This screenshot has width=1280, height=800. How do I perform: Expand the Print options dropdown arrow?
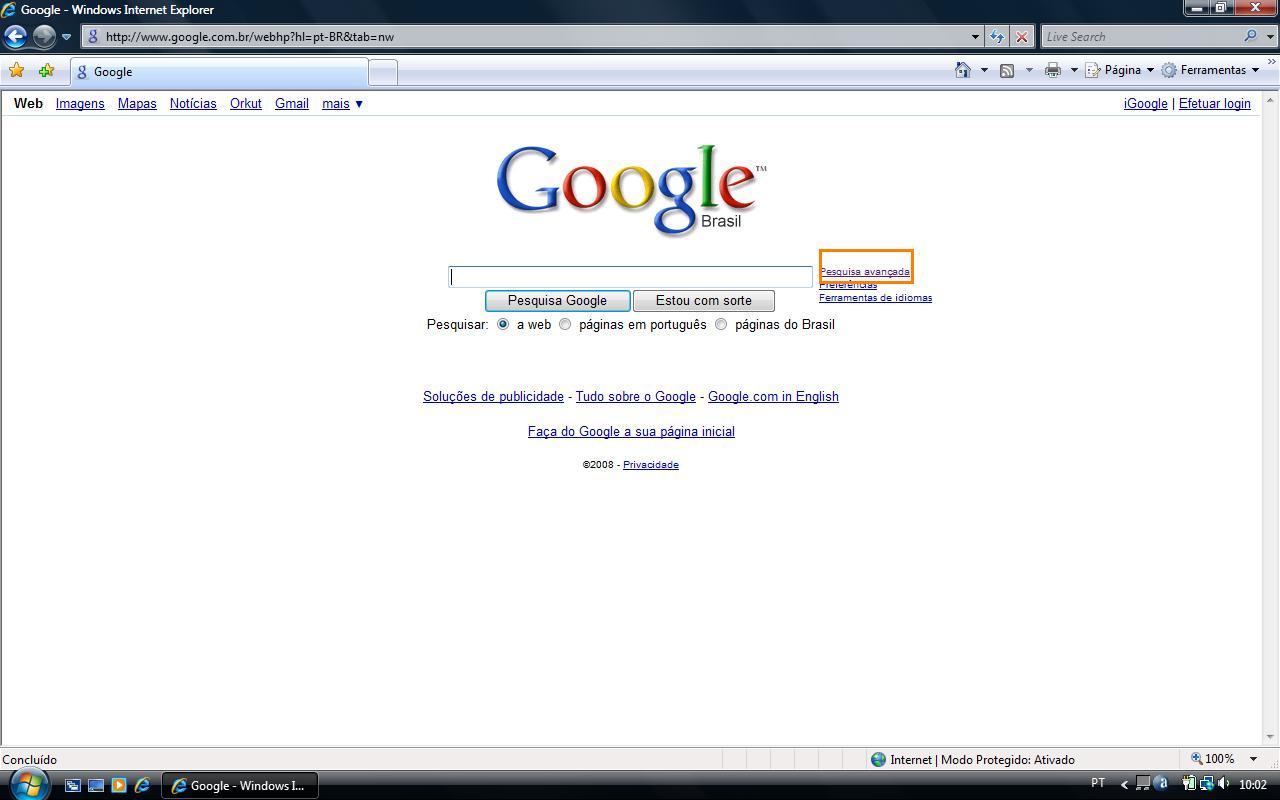1074,70
